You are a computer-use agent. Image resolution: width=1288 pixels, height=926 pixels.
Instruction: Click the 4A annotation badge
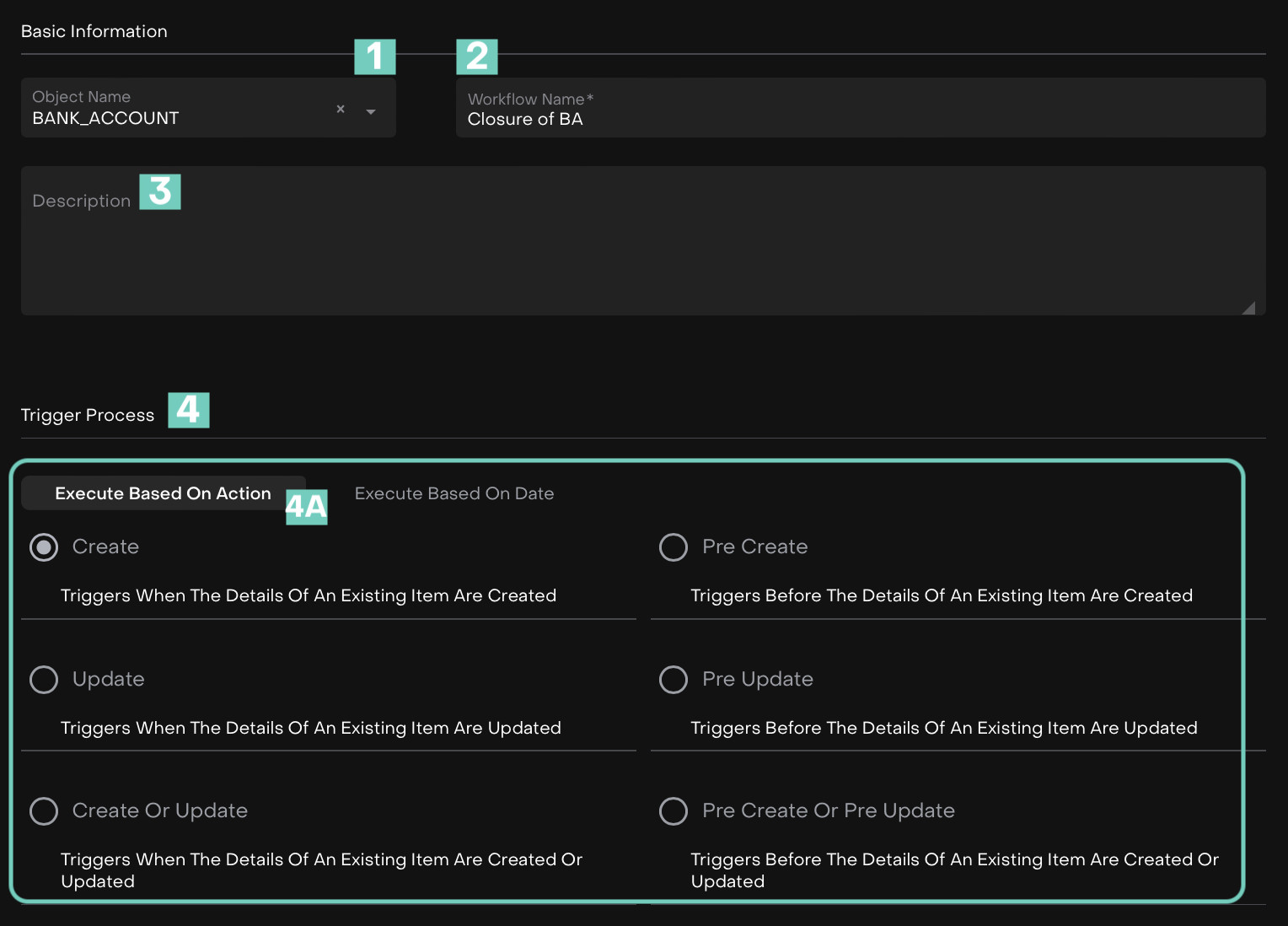[x=306, y=507]
